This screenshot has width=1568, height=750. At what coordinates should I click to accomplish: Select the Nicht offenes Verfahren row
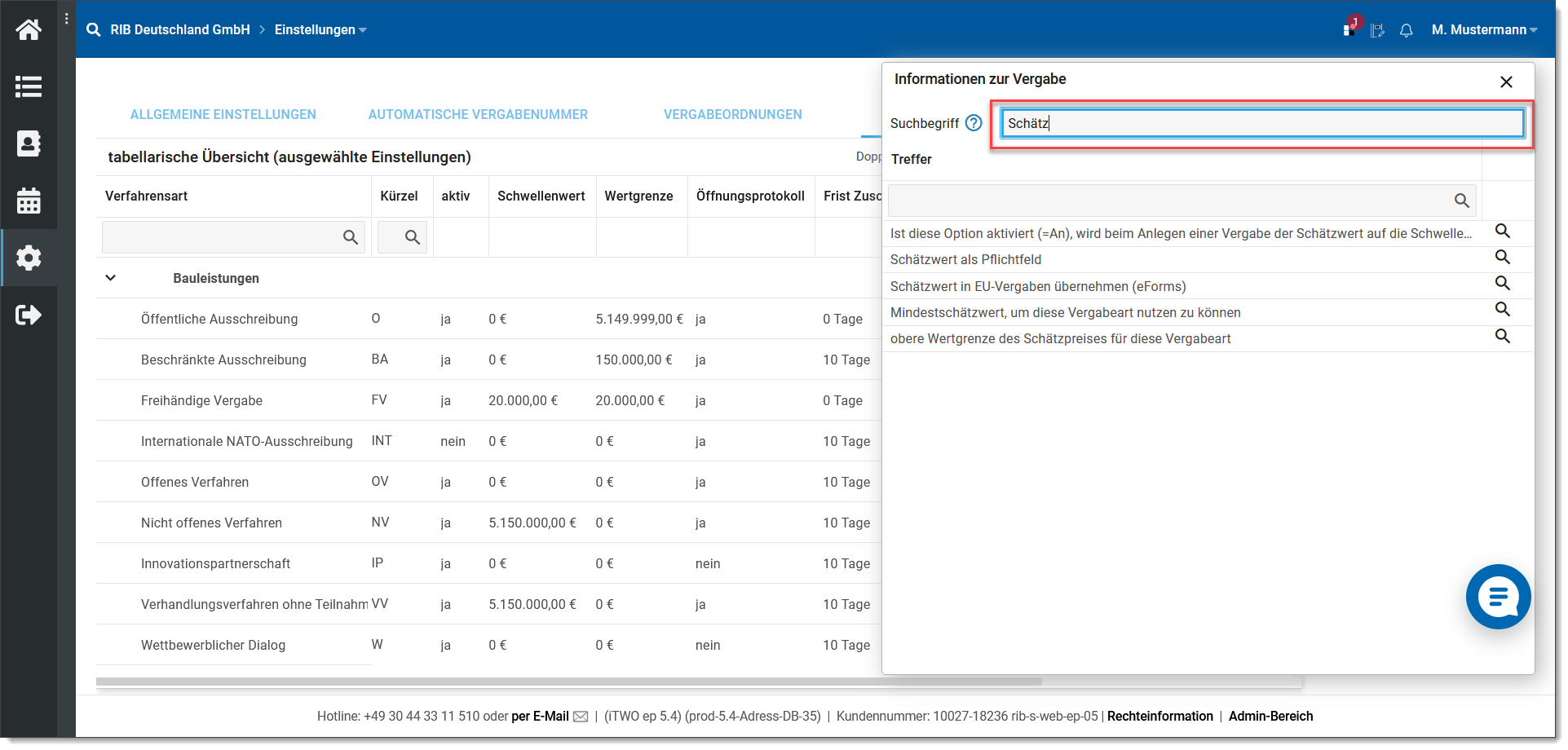point(489,523)
